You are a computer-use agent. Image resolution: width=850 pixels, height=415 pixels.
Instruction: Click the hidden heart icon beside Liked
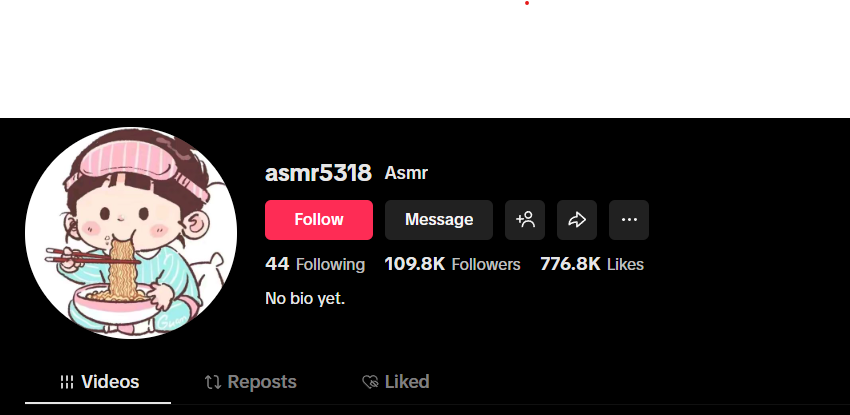pyautogui.click(x=369, y=382)
